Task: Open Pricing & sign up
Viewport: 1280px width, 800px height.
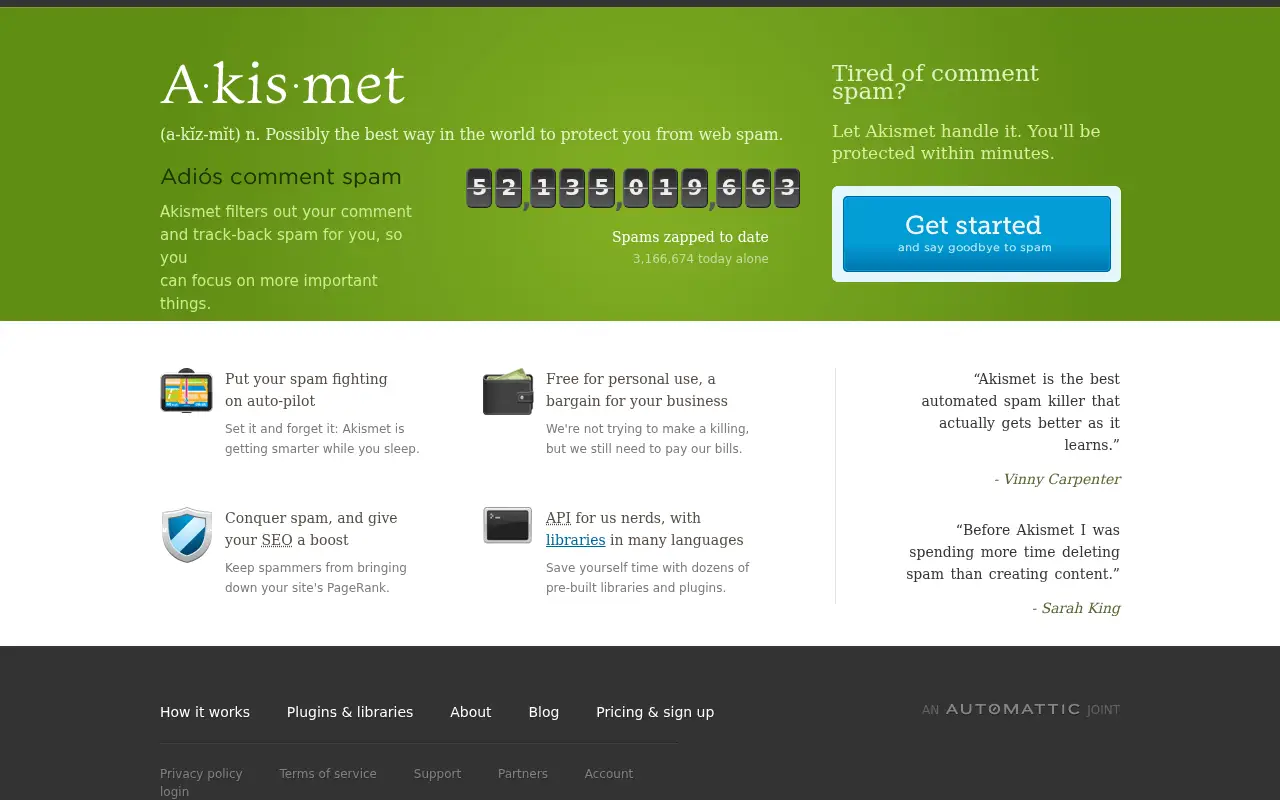Action: point(655,712)
